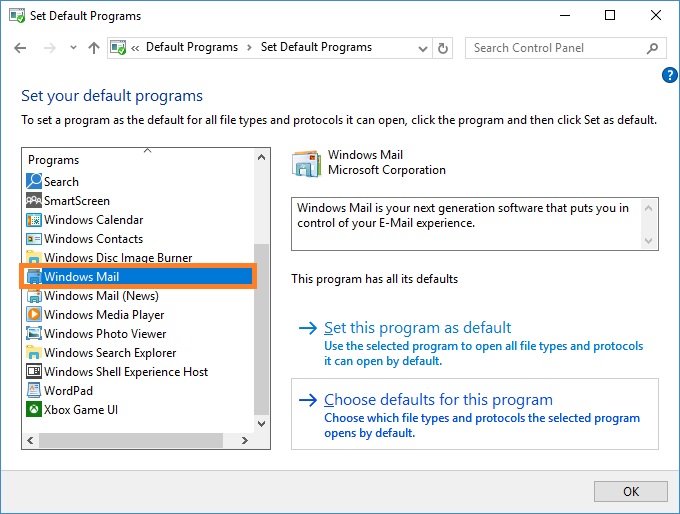Go back with the back arrow

[x=20, y=48]
